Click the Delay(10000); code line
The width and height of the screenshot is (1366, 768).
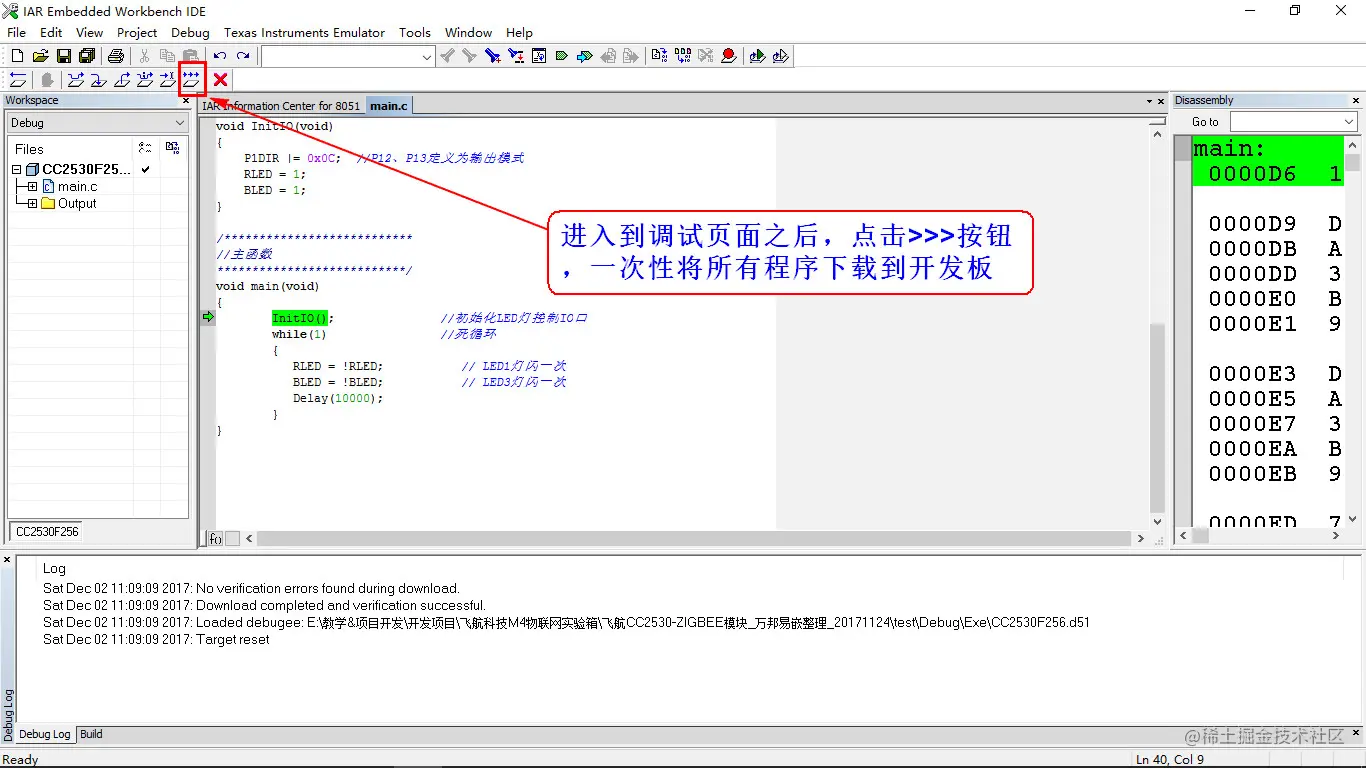(338, 398)
